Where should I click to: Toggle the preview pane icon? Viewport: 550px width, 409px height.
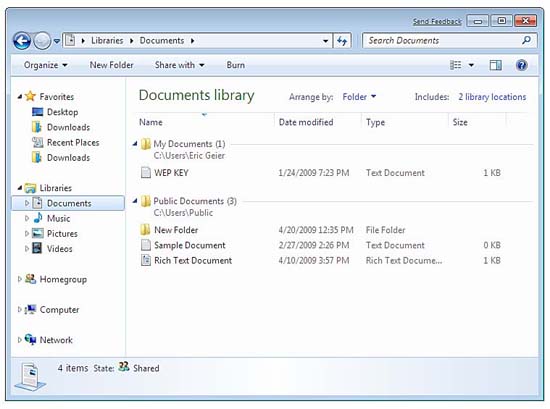(x=495, y=65)
